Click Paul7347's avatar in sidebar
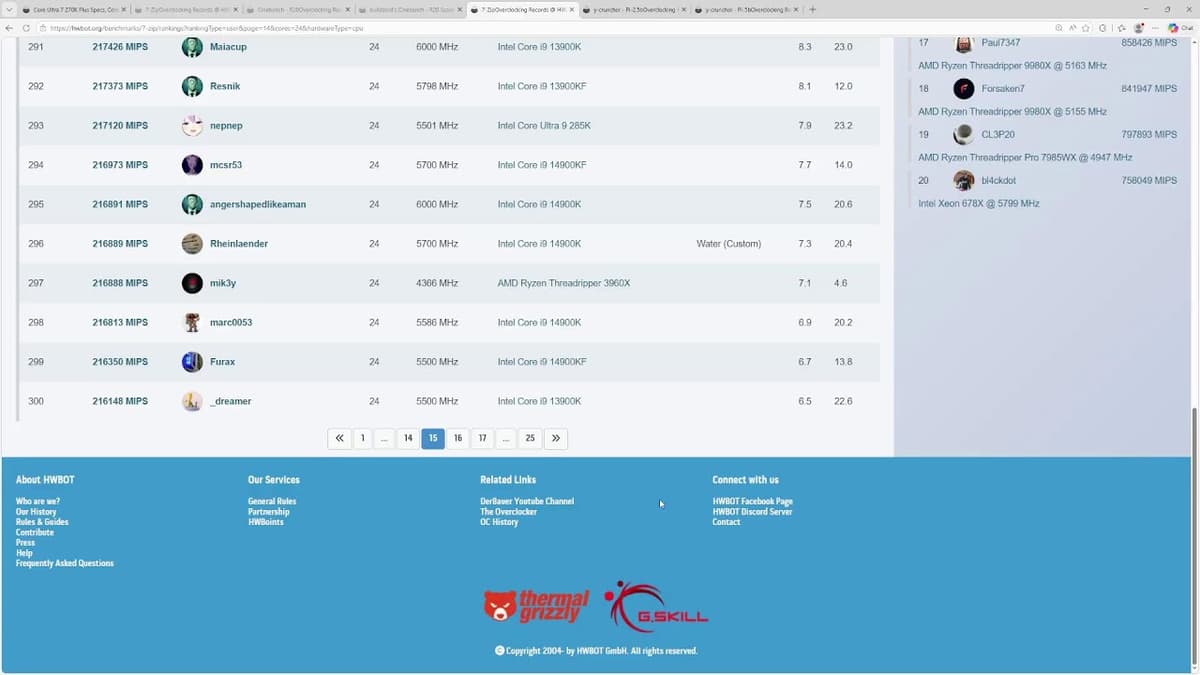The width and height of the screenshot is (1200, 675). (x=963, y=43)
